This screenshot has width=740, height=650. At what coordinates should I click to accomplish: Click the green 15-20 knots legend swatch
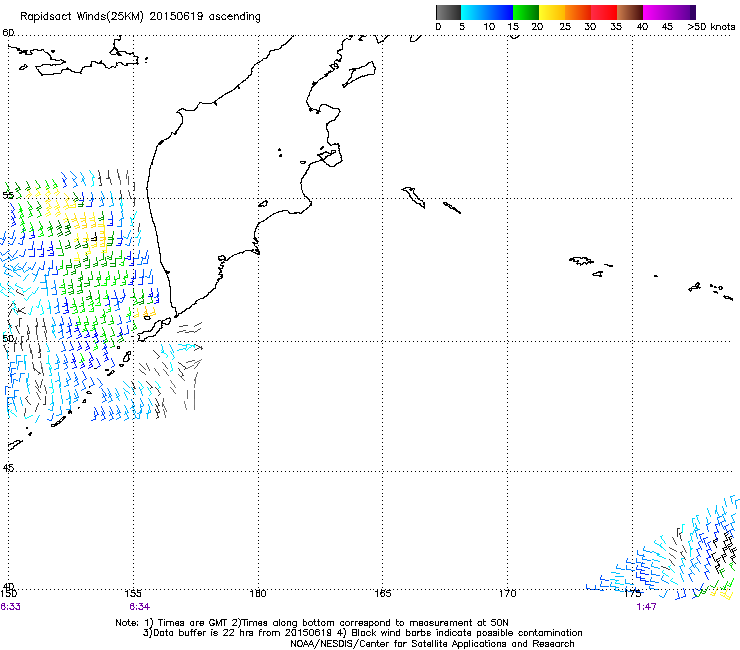(x=526, y=12)
